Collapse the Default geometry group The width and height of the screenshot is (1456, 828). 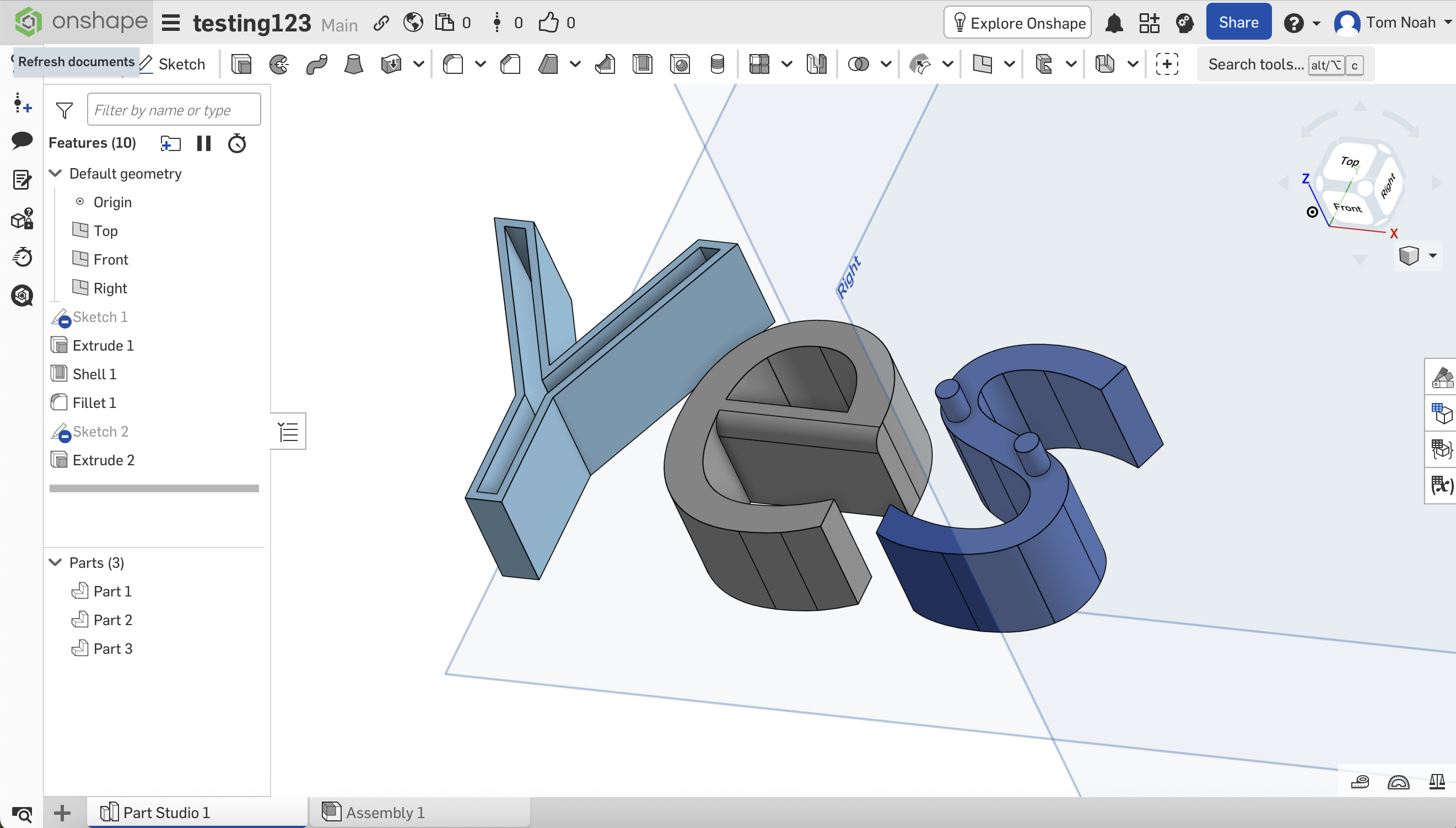pyautogui.click(x=56, y=174)
